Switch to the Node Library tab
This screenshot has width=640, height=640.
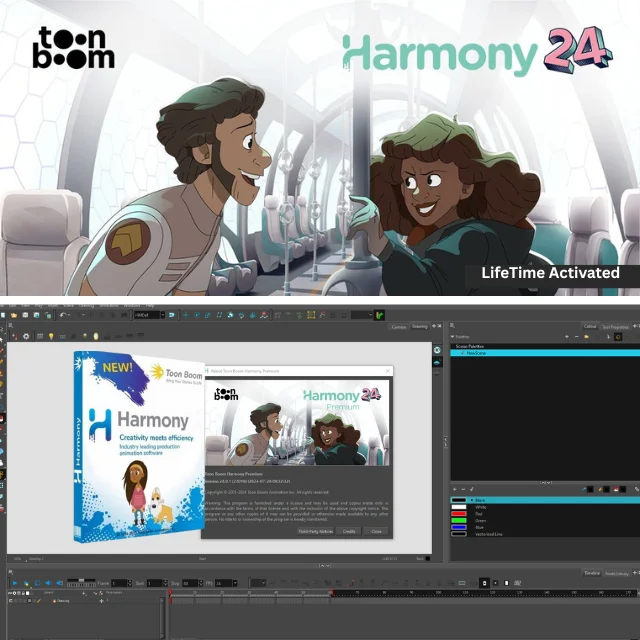[616, 573]
